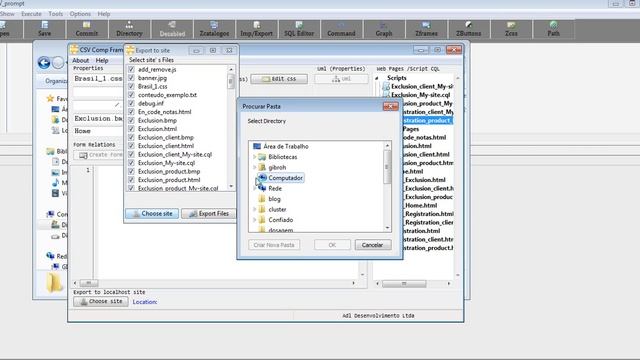Viewport: 640px width, 360px height.
Task: Click Choose site in Export to site dialog
Action: [x=152, y=213]
